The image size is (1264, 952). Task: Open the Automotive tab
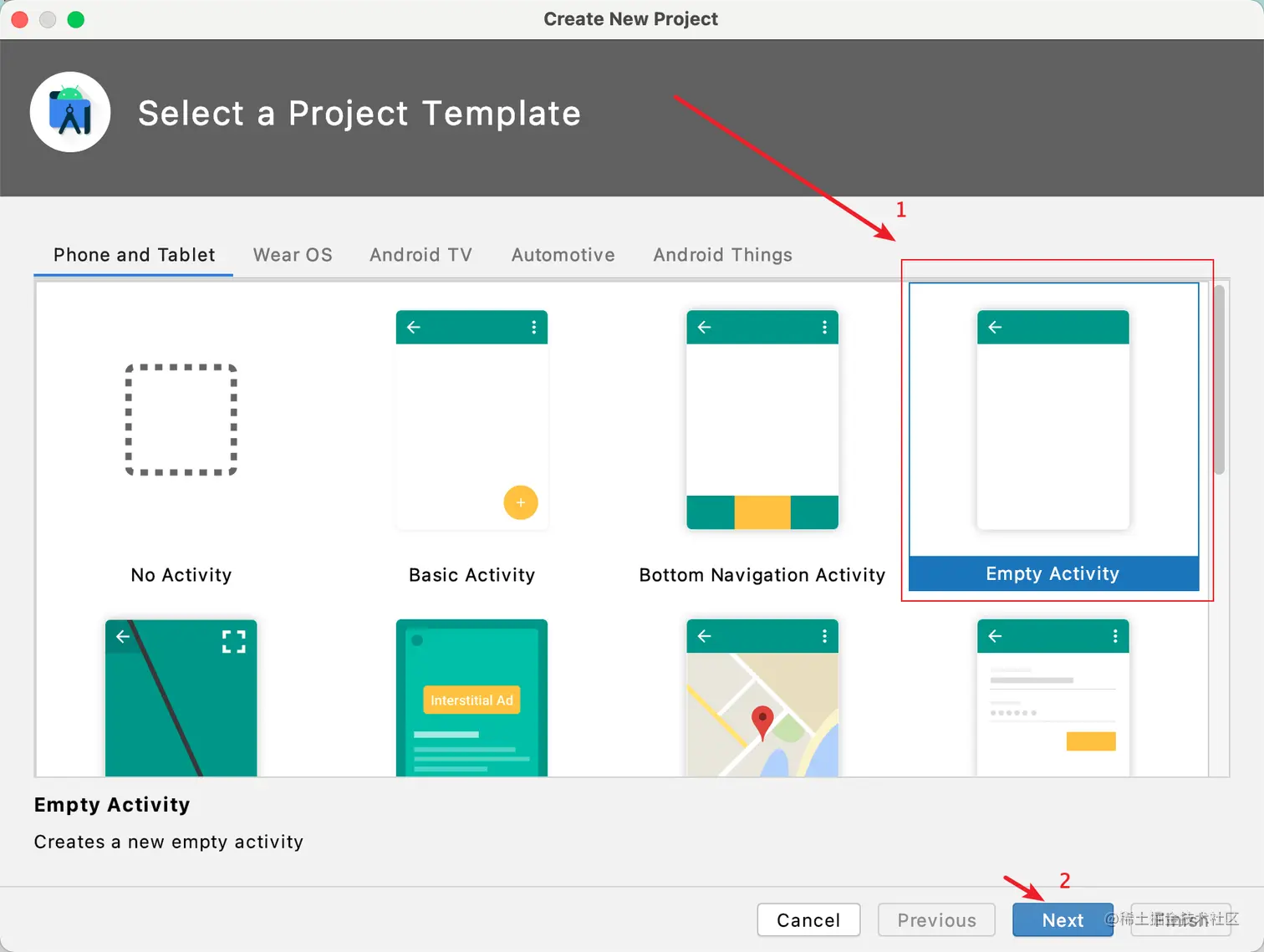point(563,255)
